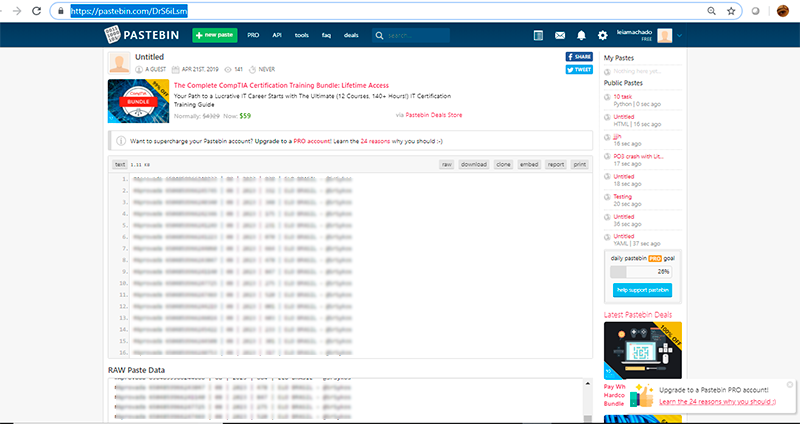The image size is (800, 424).
Task: Click the raw button
Action: [447, 164]
